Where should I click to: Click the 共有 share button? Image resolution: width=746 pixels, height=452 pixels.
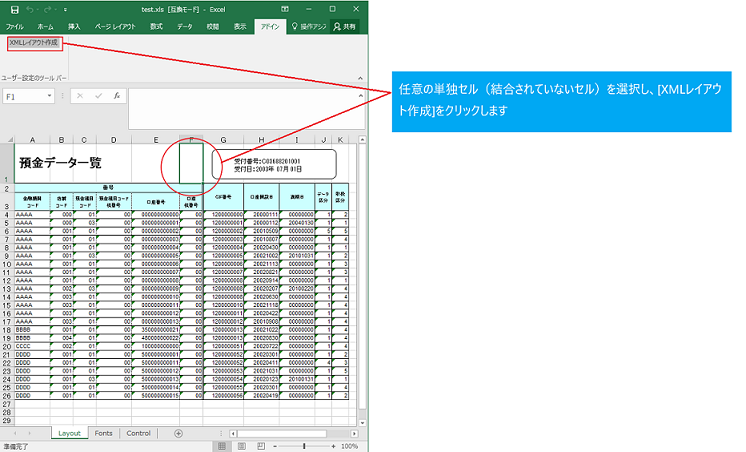[x=344, y=27]
